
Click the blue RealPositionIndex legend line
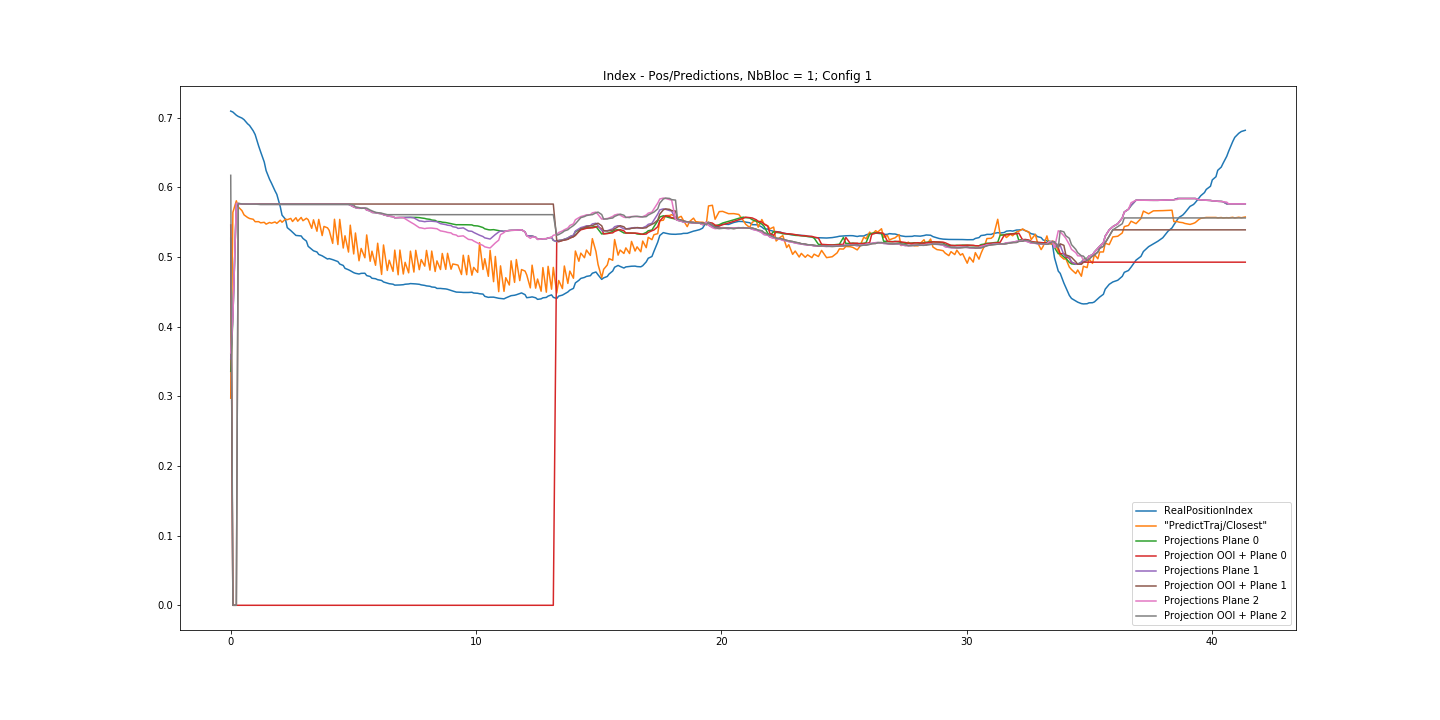(x=1147, y=511)
